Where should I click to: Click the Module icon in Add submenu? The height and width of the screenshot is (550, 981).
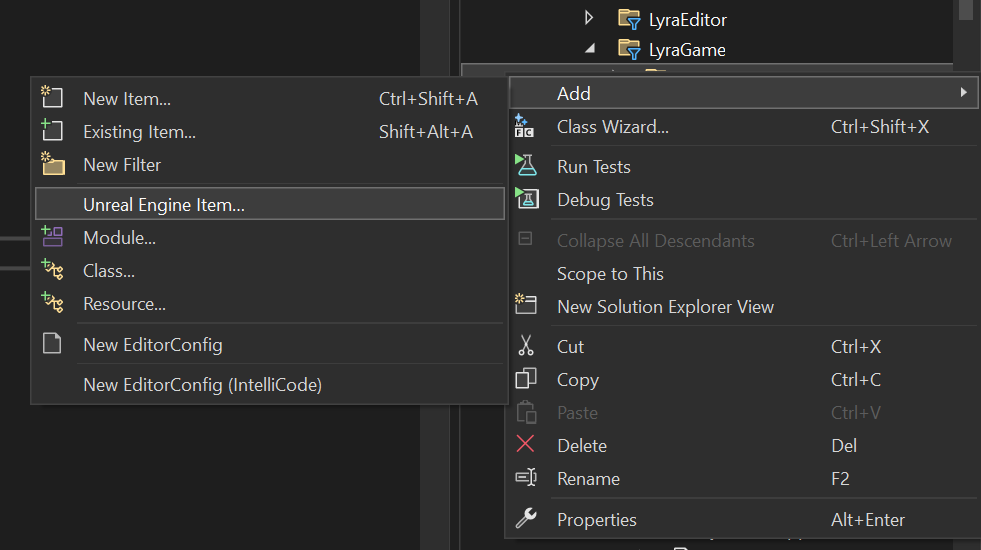click(x=52, y=237)
